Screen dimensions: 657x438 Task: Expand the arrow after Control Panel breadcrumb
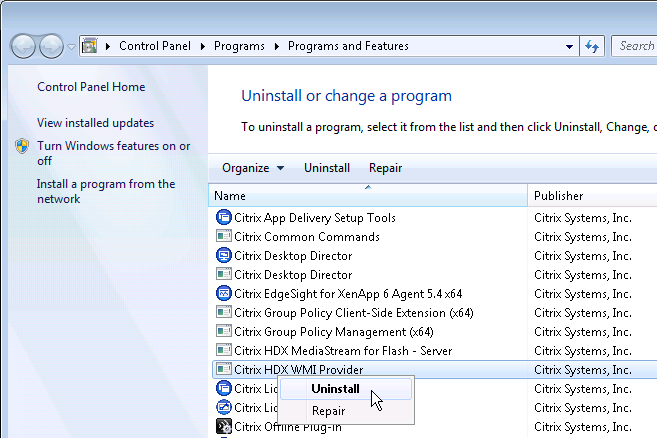[x=202, y=46]
